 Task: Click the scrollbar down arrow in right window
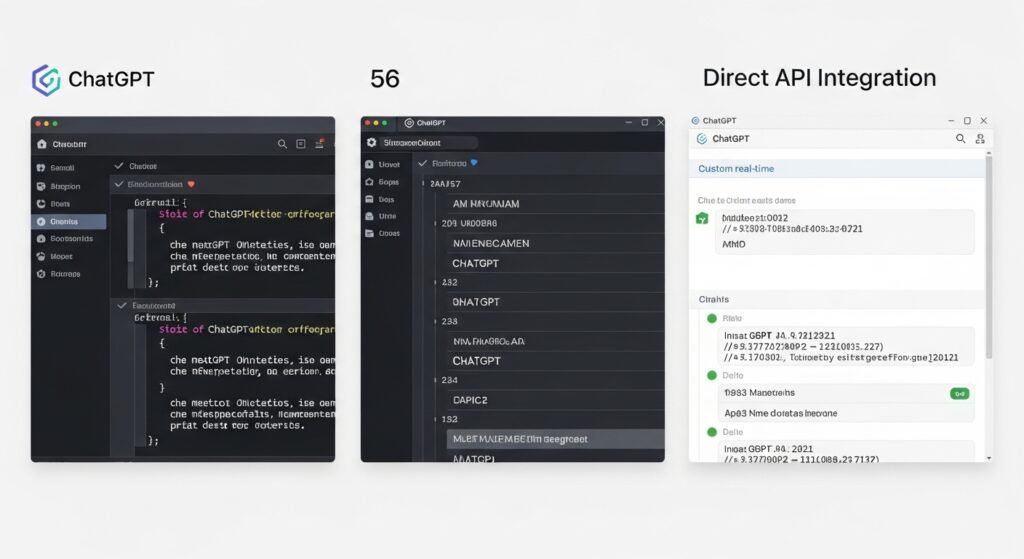[x=989, y=458]
